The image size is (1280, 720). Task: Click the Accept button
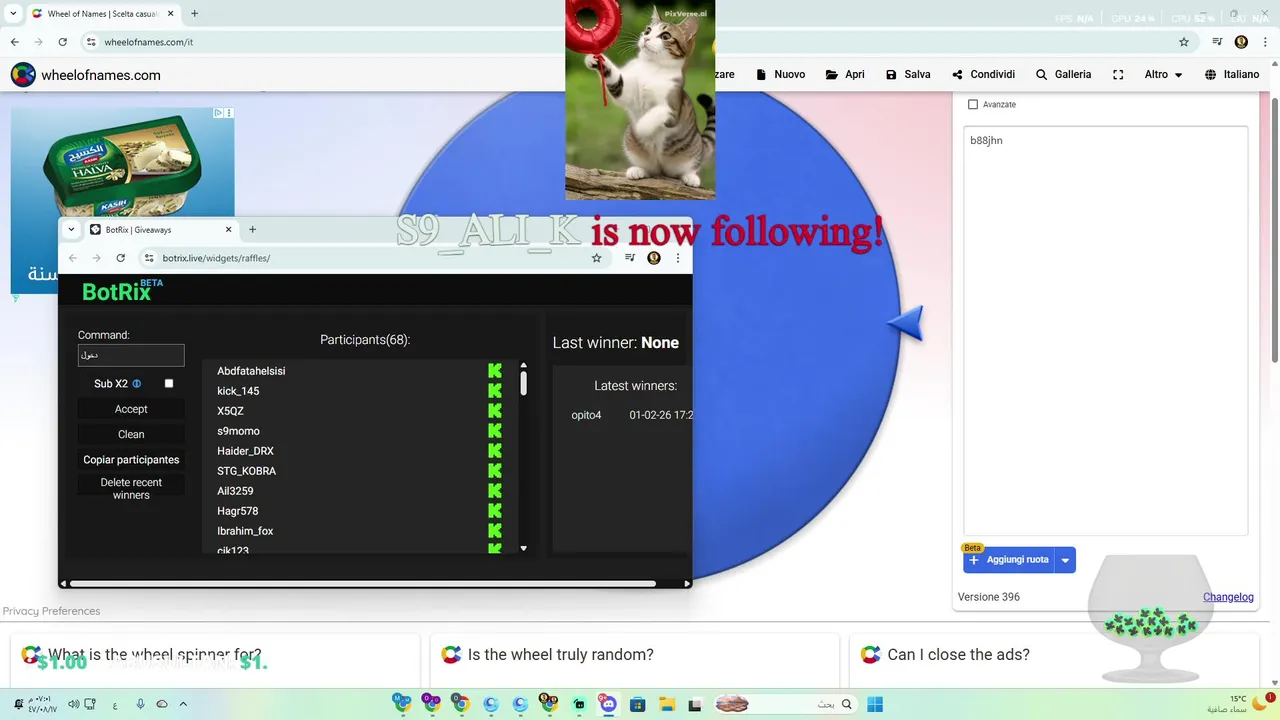pyautogui.click(x=131, y=409)
